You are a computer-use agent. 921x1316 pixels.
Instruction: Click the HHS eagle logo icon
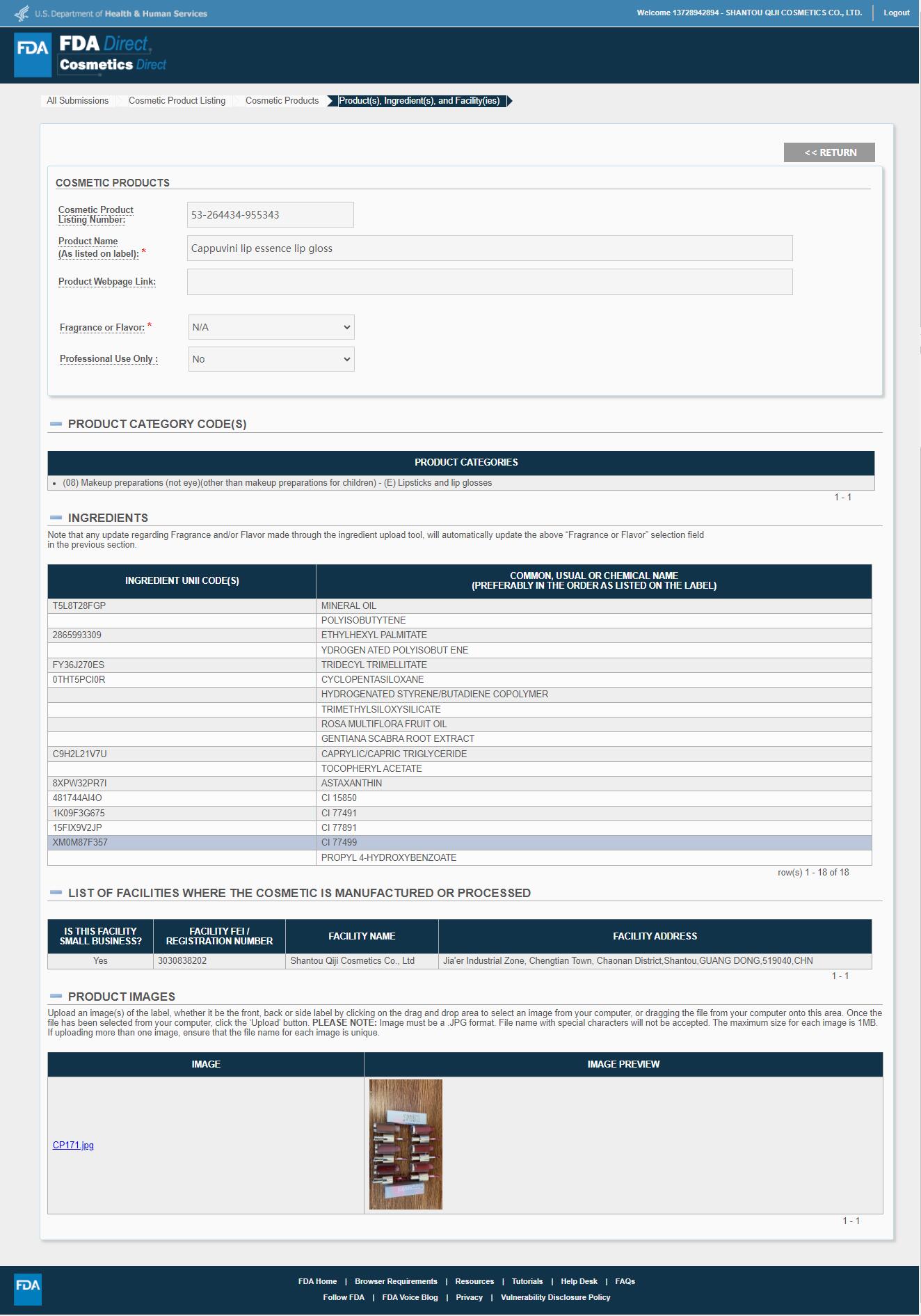click(22, 13)
